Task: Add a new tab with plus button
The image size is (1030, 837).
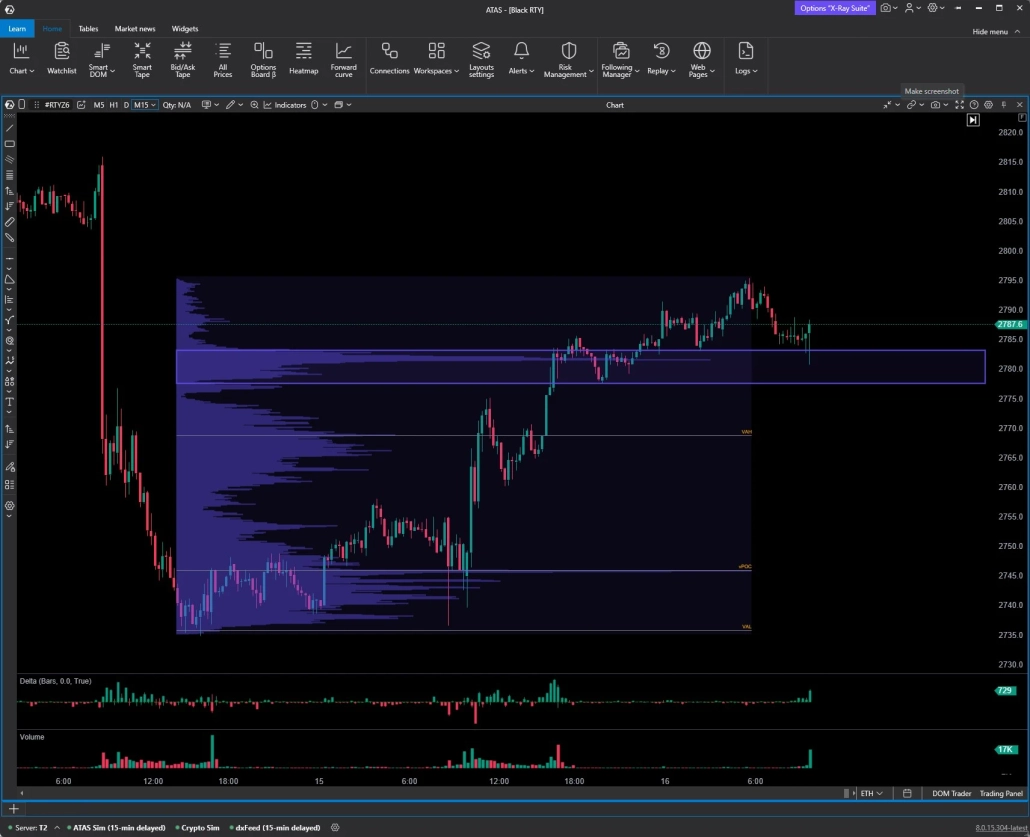Action: pos(14,809)
